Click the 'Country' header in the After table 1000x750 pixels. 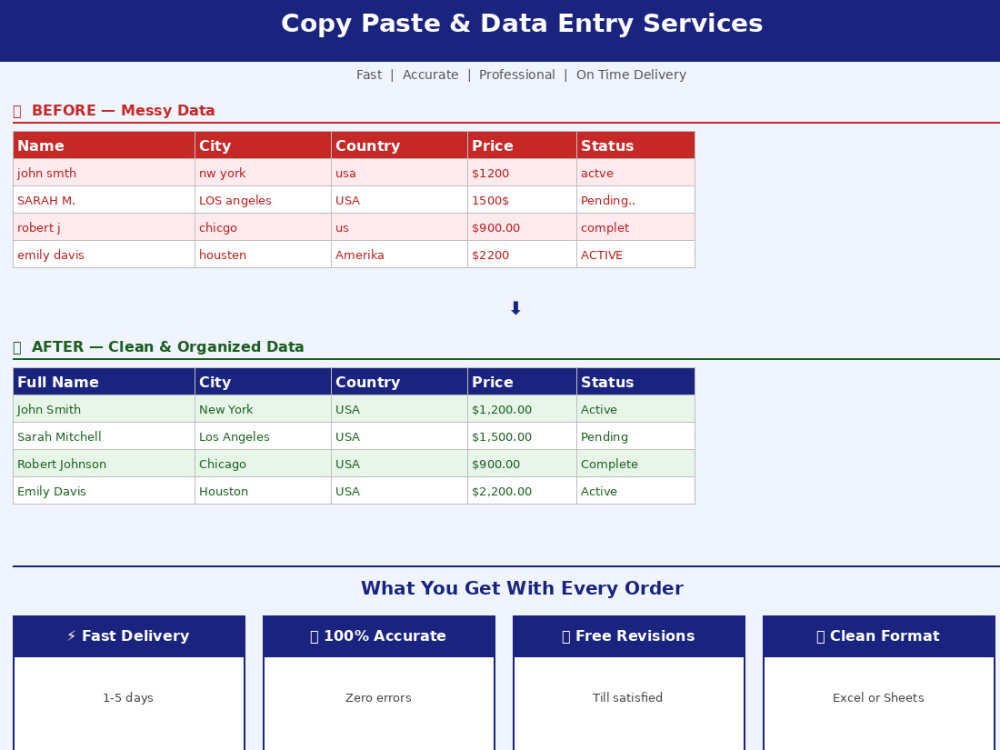point(399,382)
